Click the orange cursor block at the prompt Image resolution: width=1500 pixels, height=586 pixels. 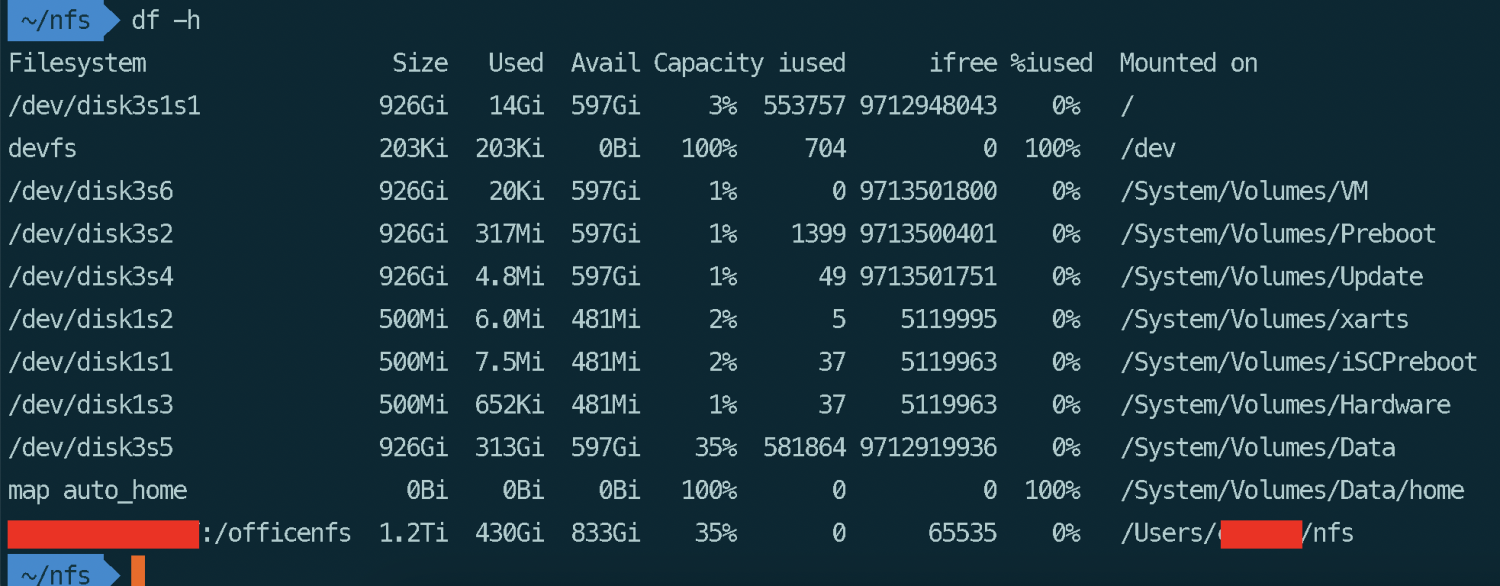(x=138, y=572)
